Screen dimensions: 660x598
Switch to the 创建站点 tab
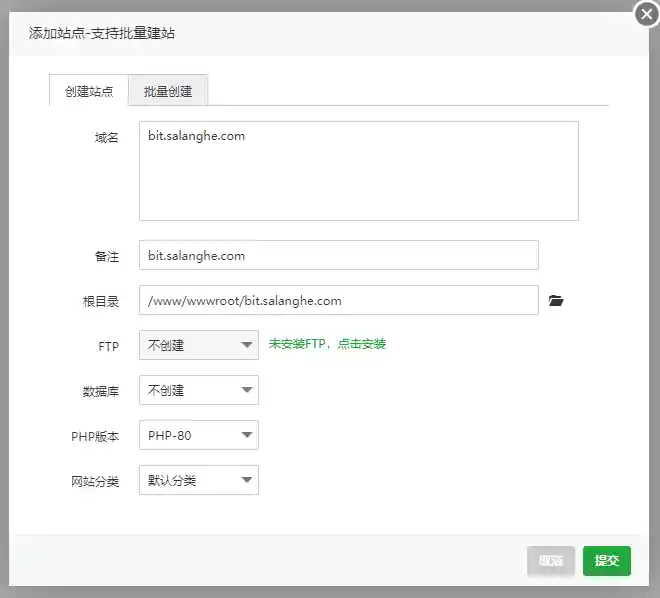89,90
